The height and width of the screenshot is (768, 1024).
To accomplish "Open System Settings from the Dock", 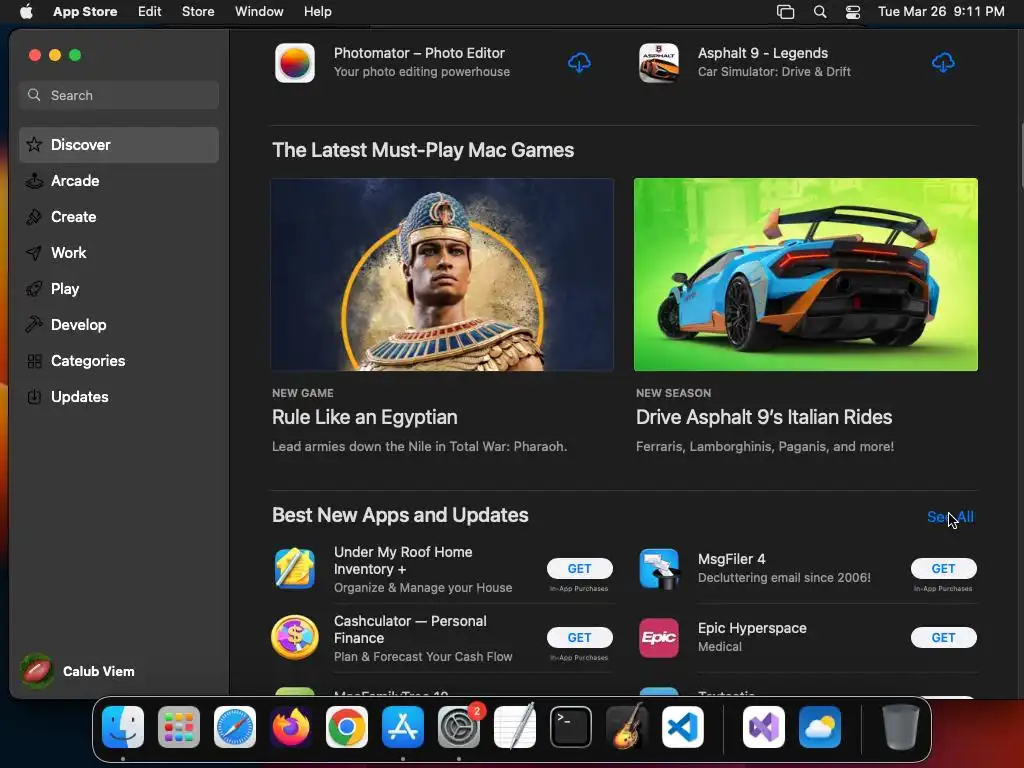I will tap(459, 727).
